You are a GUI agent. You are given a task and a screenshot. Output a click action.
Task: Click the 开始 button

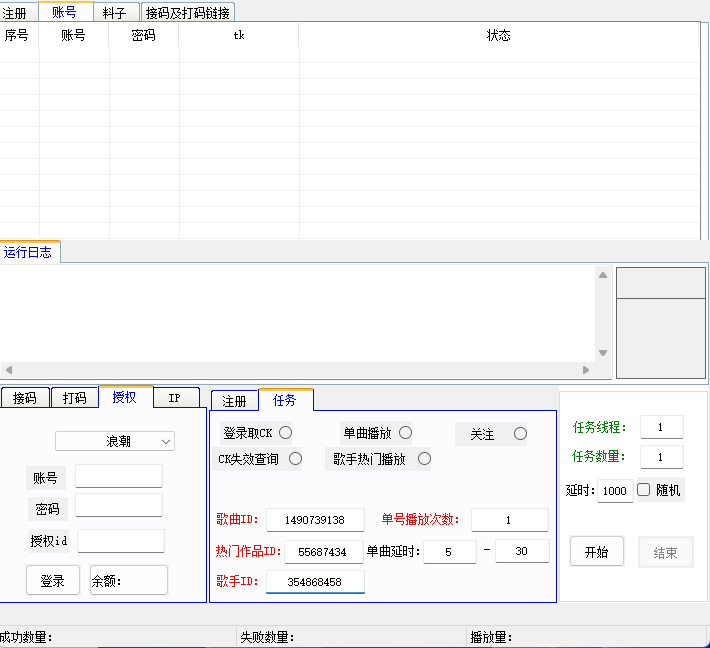click(596, 552)
